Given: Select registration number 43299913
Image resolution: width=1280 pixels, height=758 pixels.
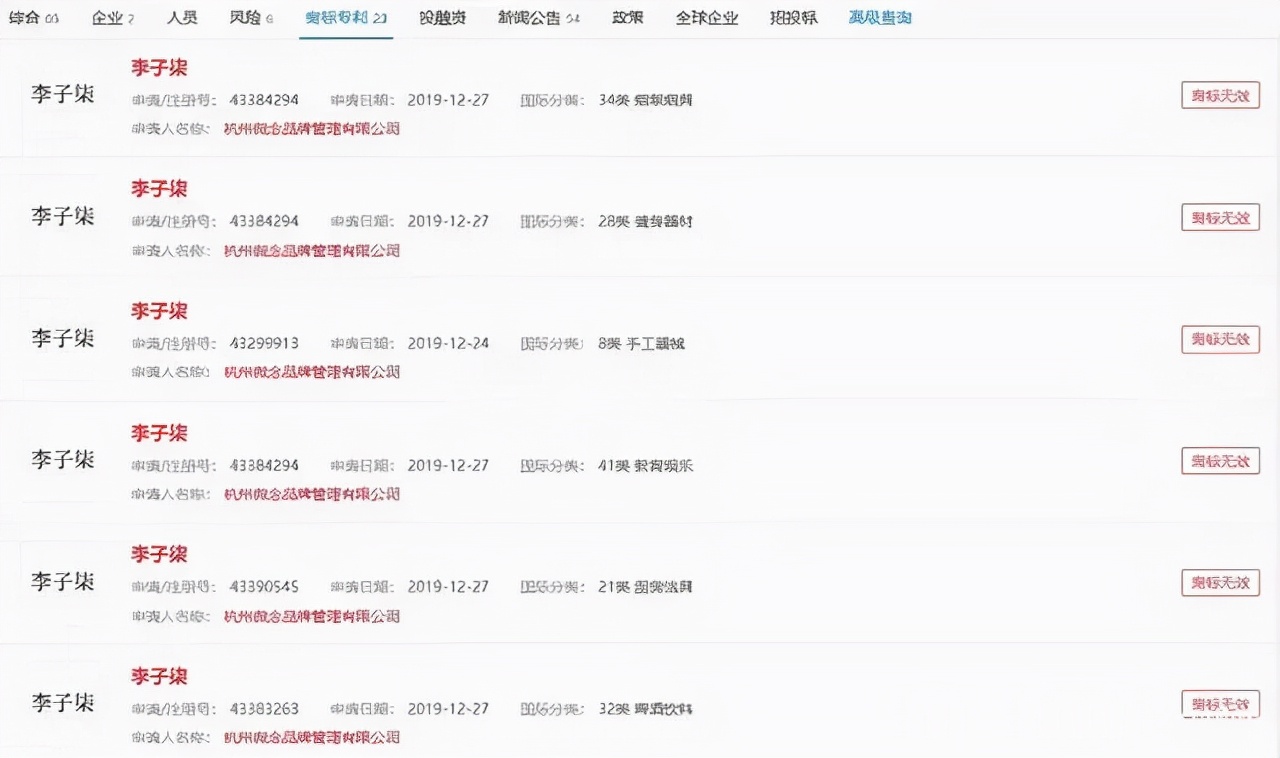Looking at the screenshot, I should coord(264,343).
